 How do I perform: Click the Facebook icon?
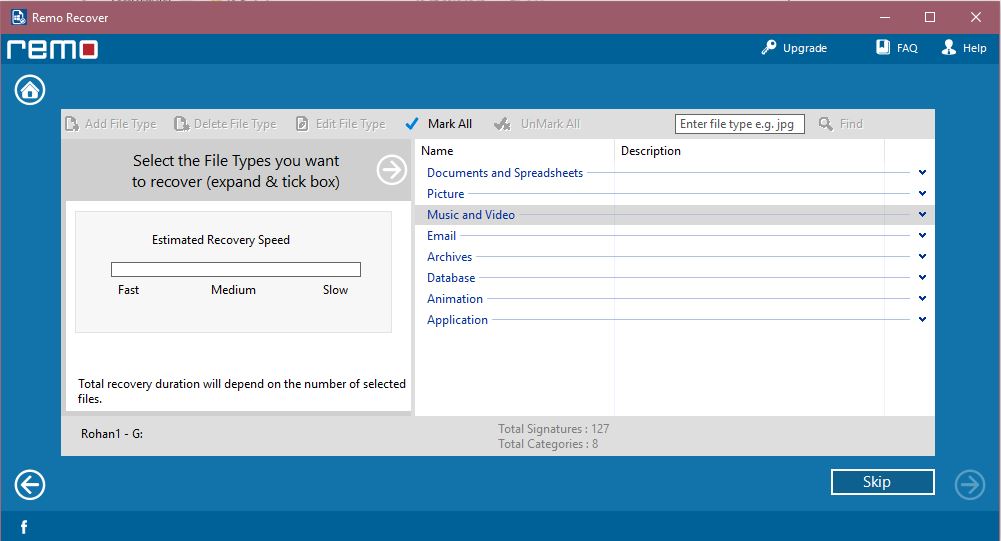click(23, 527)
